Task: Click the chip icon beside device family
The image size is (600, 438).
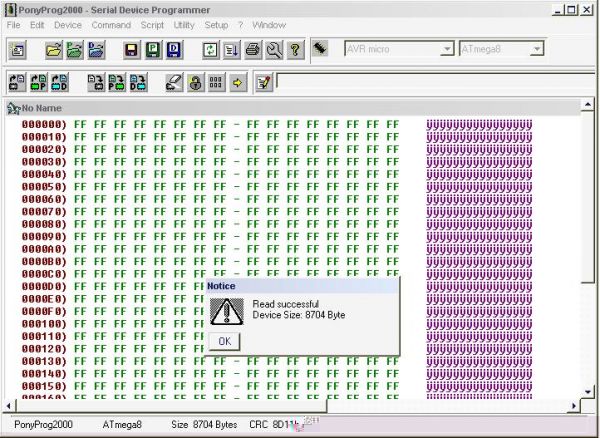Action: [321, 48]
